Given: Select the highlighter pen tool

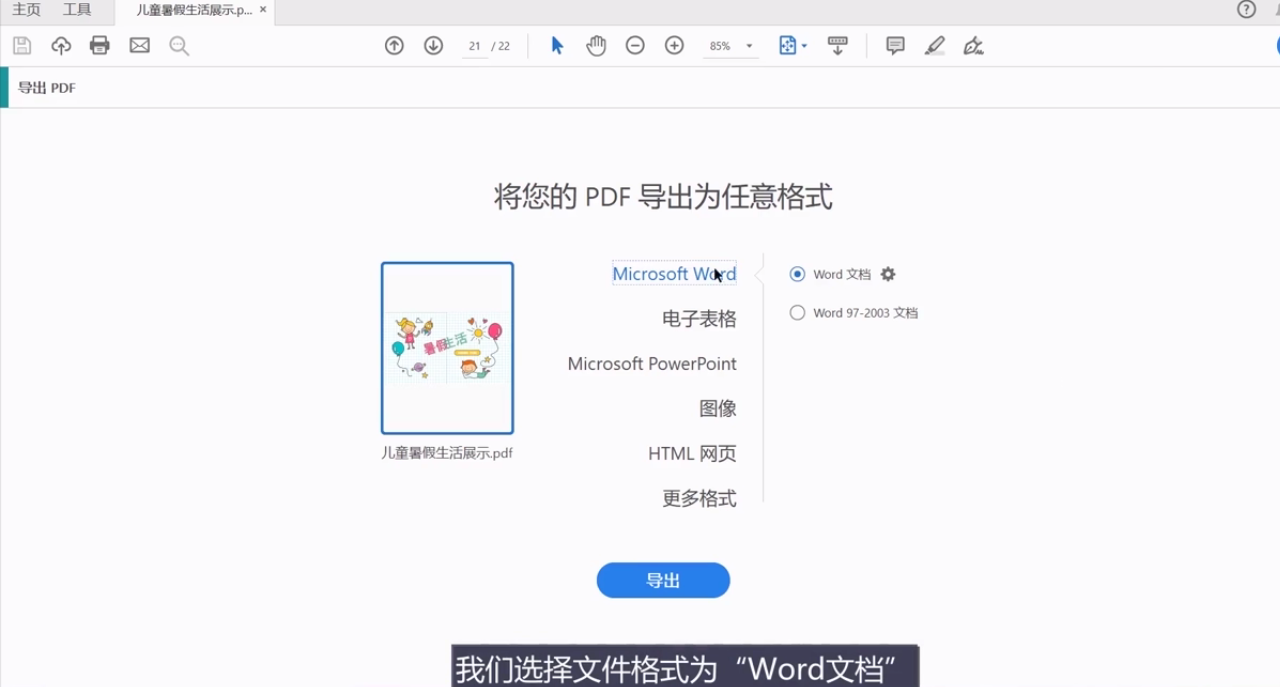Looking at the screenshot, I should click(x=935, y=46).
